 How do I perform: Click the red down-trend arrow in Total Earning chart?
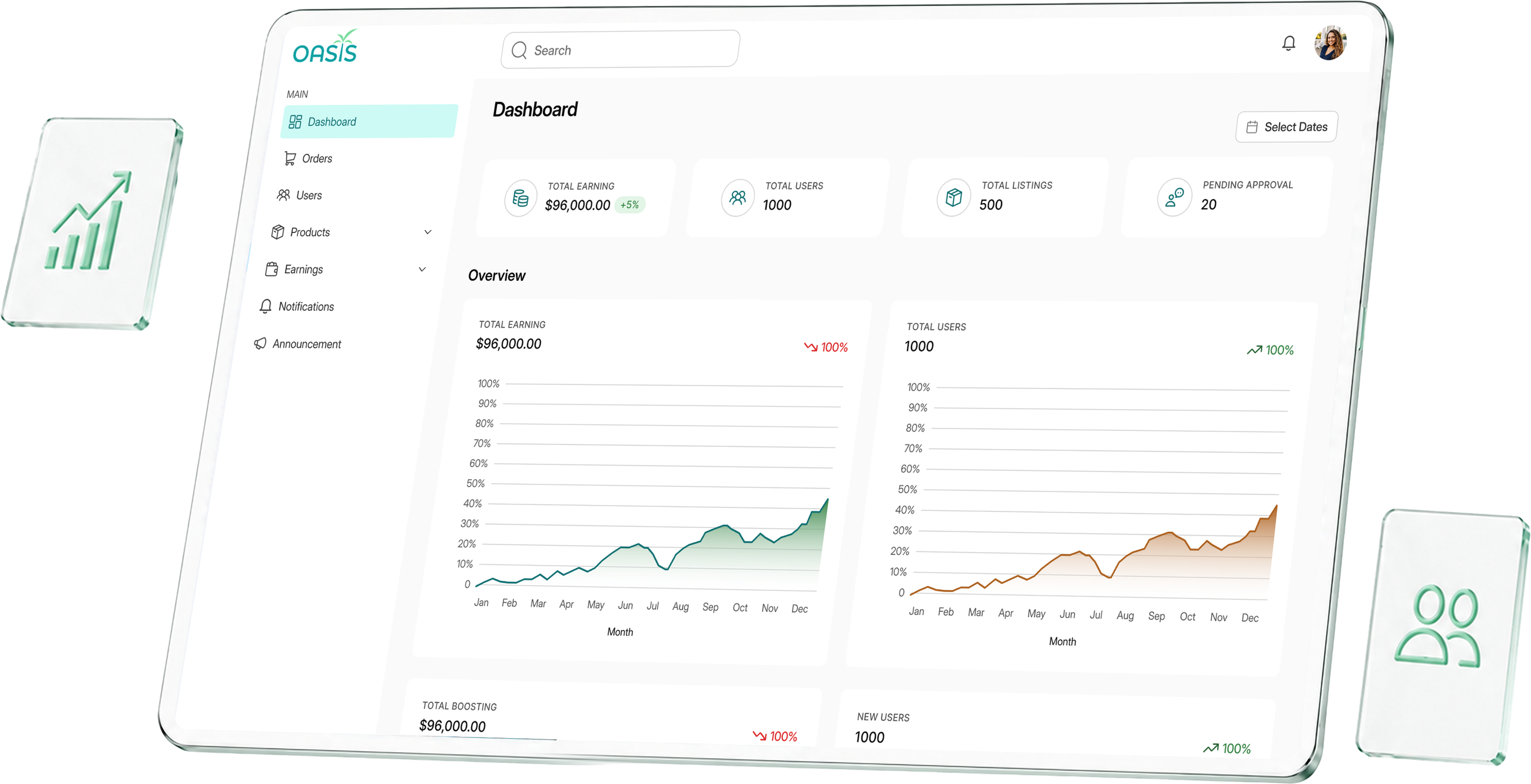[x=811, y=347]
